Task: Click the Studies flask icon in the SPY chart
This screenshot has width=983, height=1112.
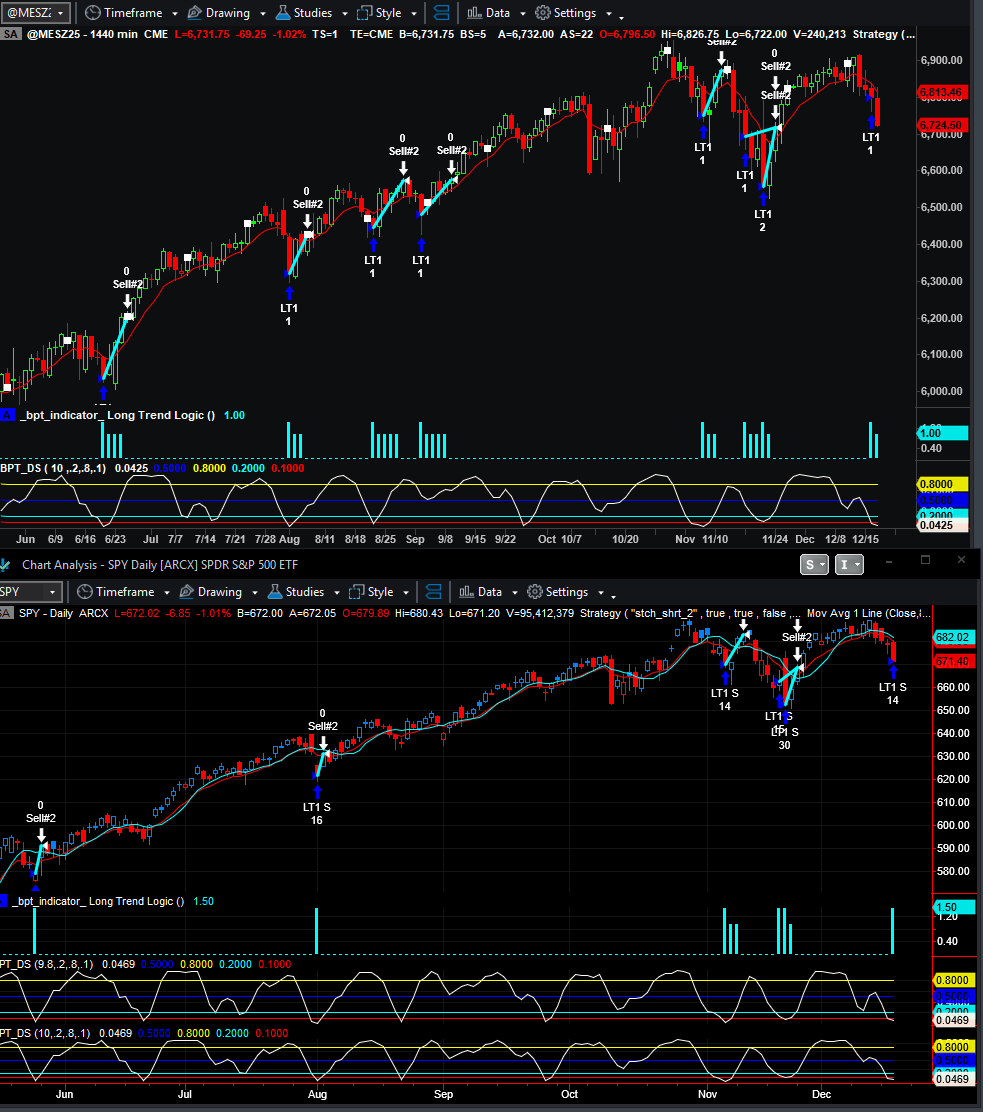Action: (x=275, y=592)
